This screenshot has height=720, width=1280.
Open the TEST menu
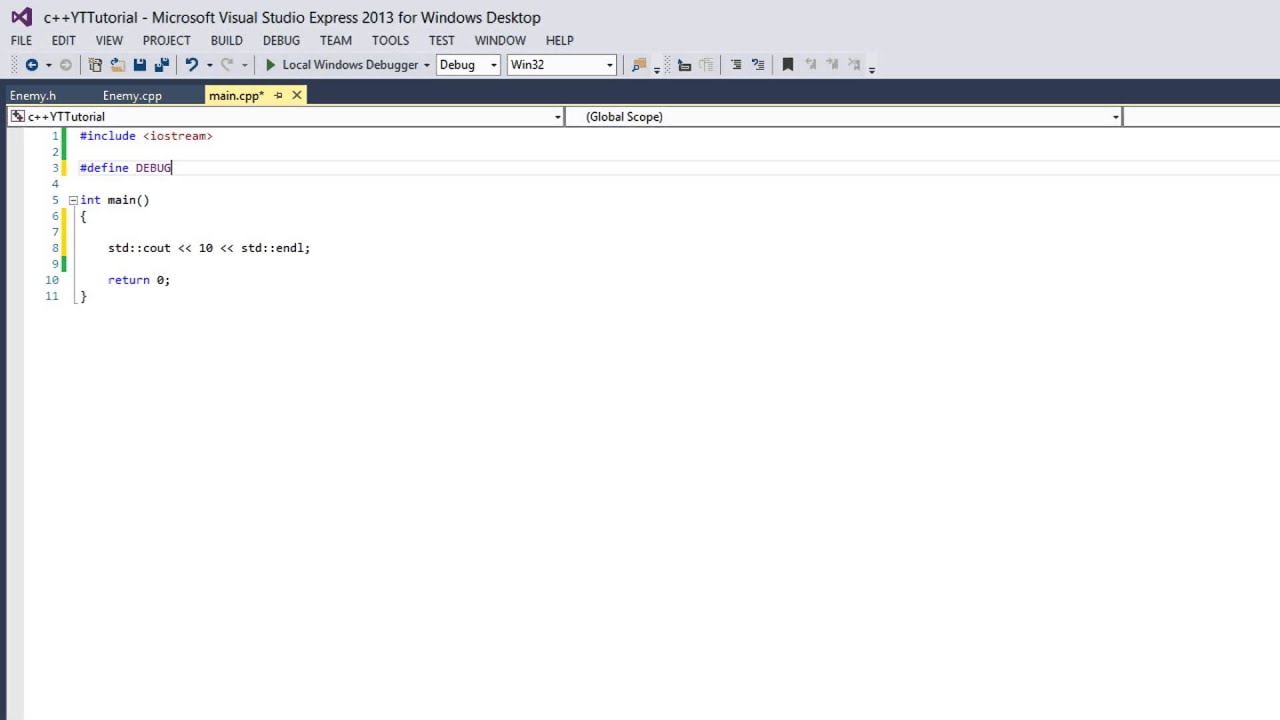pyautogui.click(x=442, y=41)
